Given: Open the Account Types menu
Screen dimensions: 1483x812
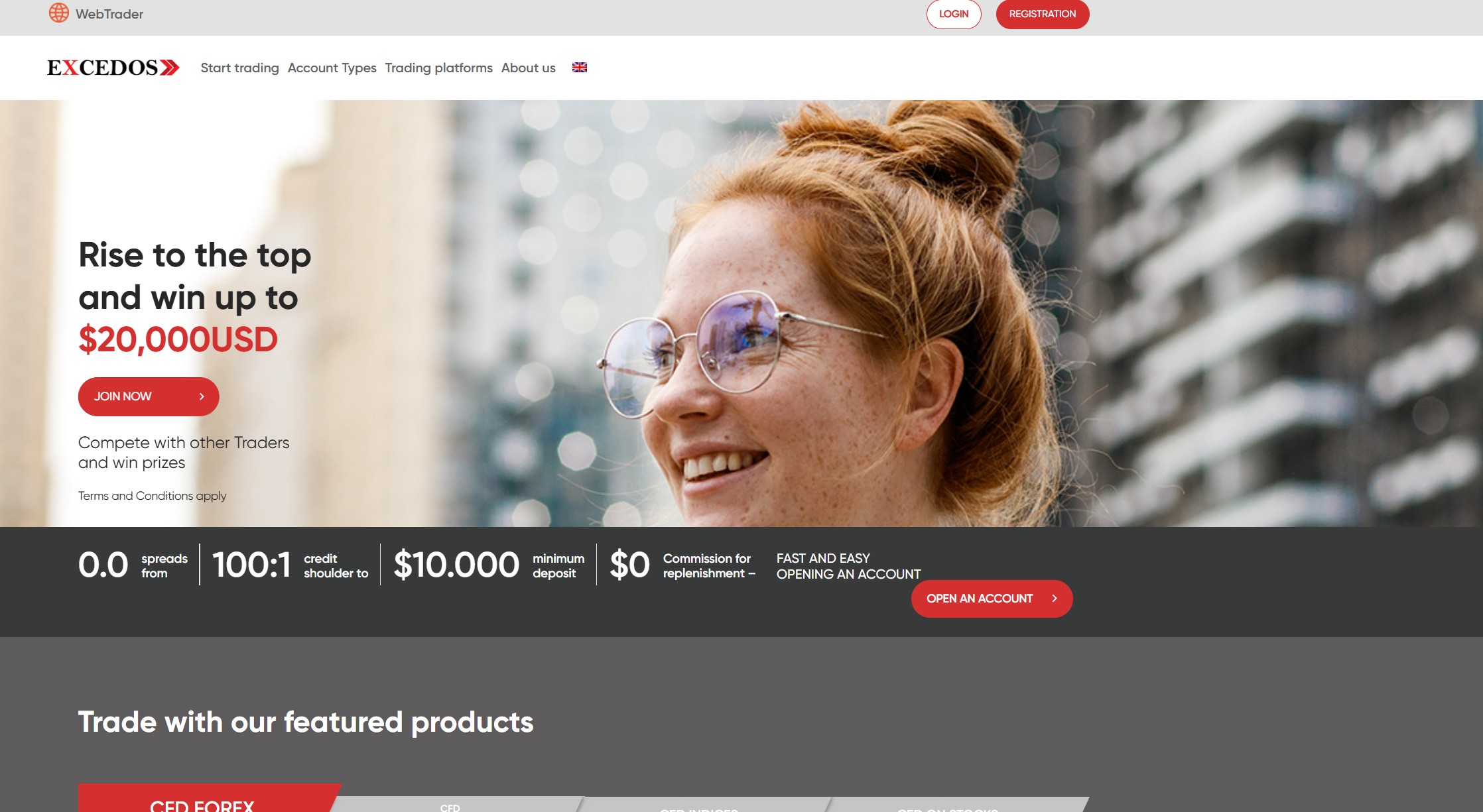Looking at the screenshot, I should 332,68.
